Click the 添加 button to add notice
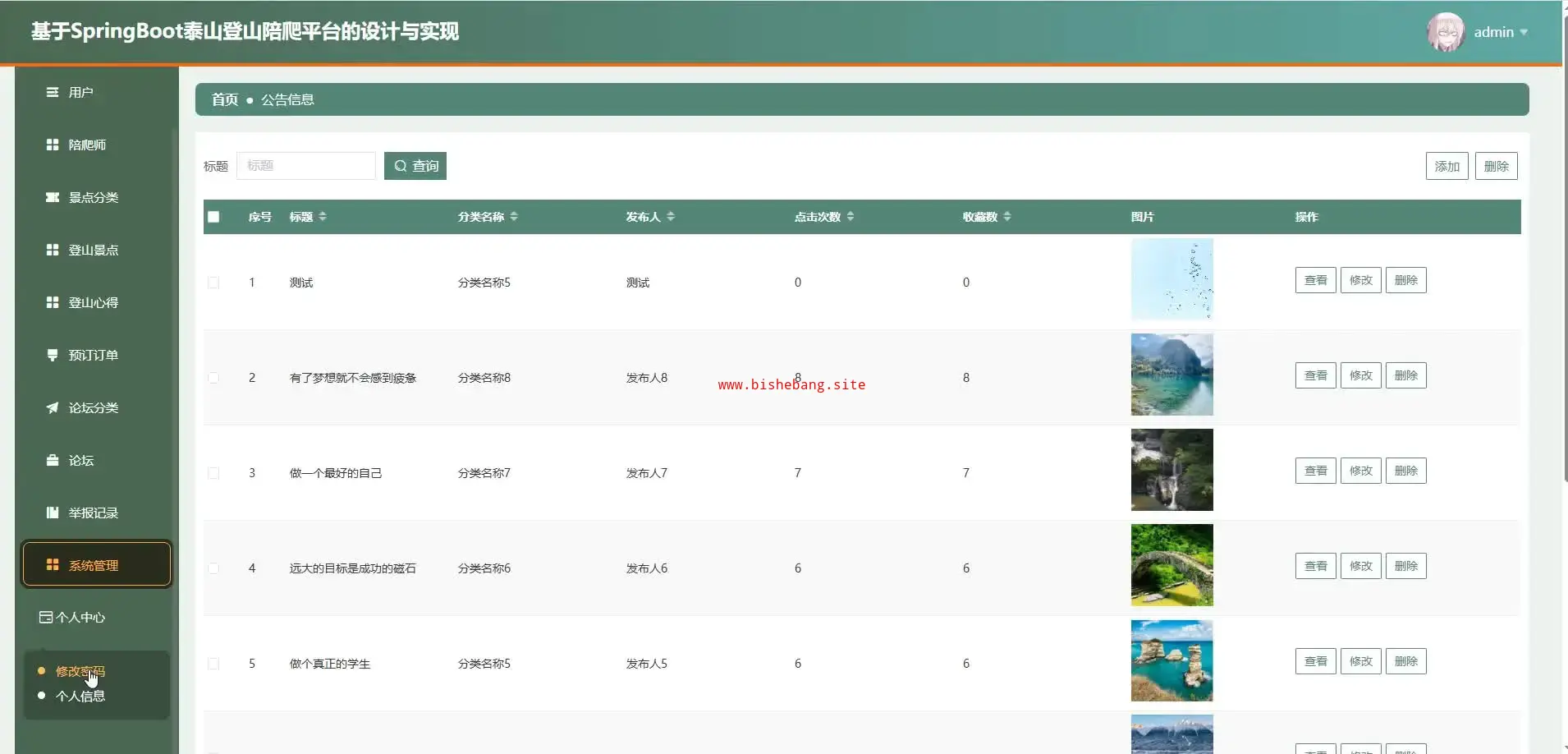The image size is (1568, 754). tap(1447, 166)
